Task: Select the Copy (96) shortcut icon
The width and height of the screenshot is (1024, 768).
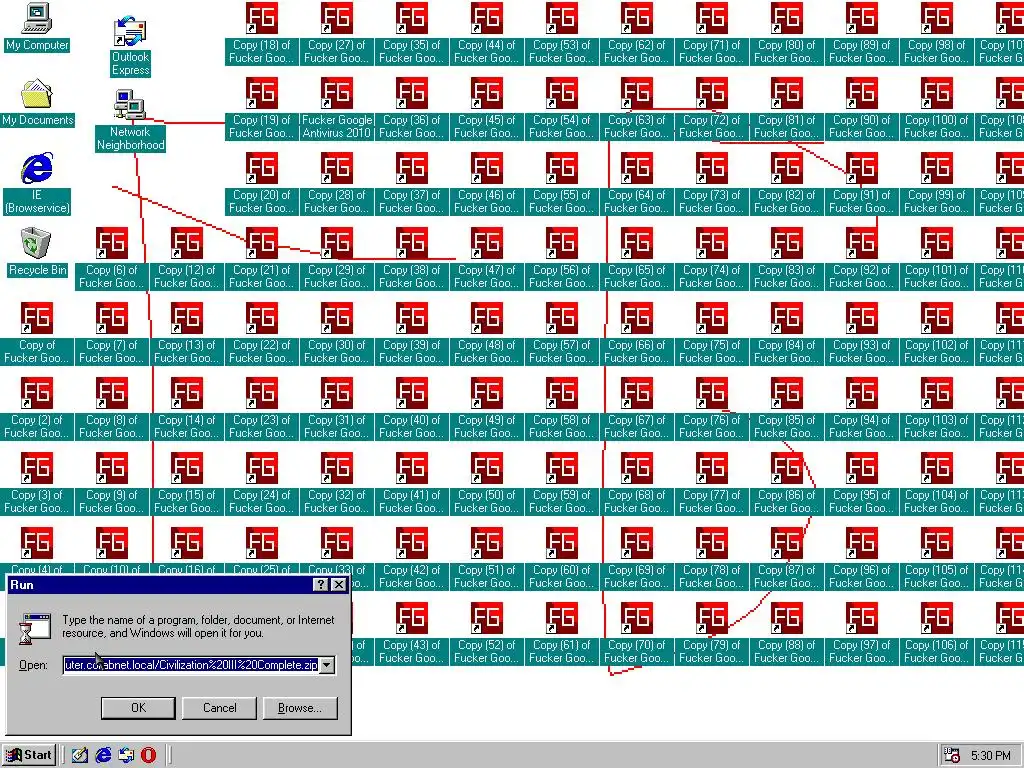Action: pyautogui.click(x=861, y=560)
